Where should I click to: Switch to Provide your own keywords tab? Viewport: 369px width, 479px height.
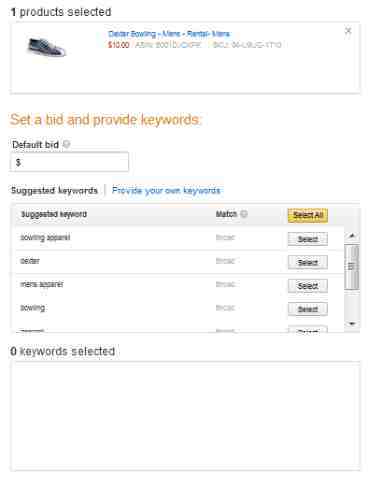tap(166, 190)
